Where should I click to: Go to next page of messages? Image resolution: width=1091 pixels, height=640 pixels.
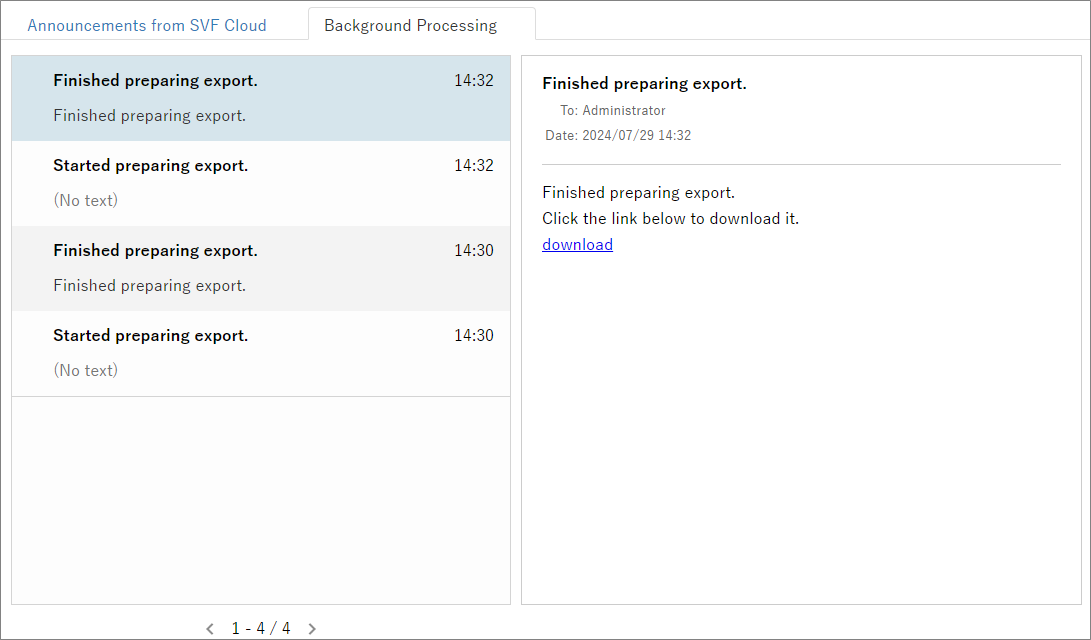312,629
